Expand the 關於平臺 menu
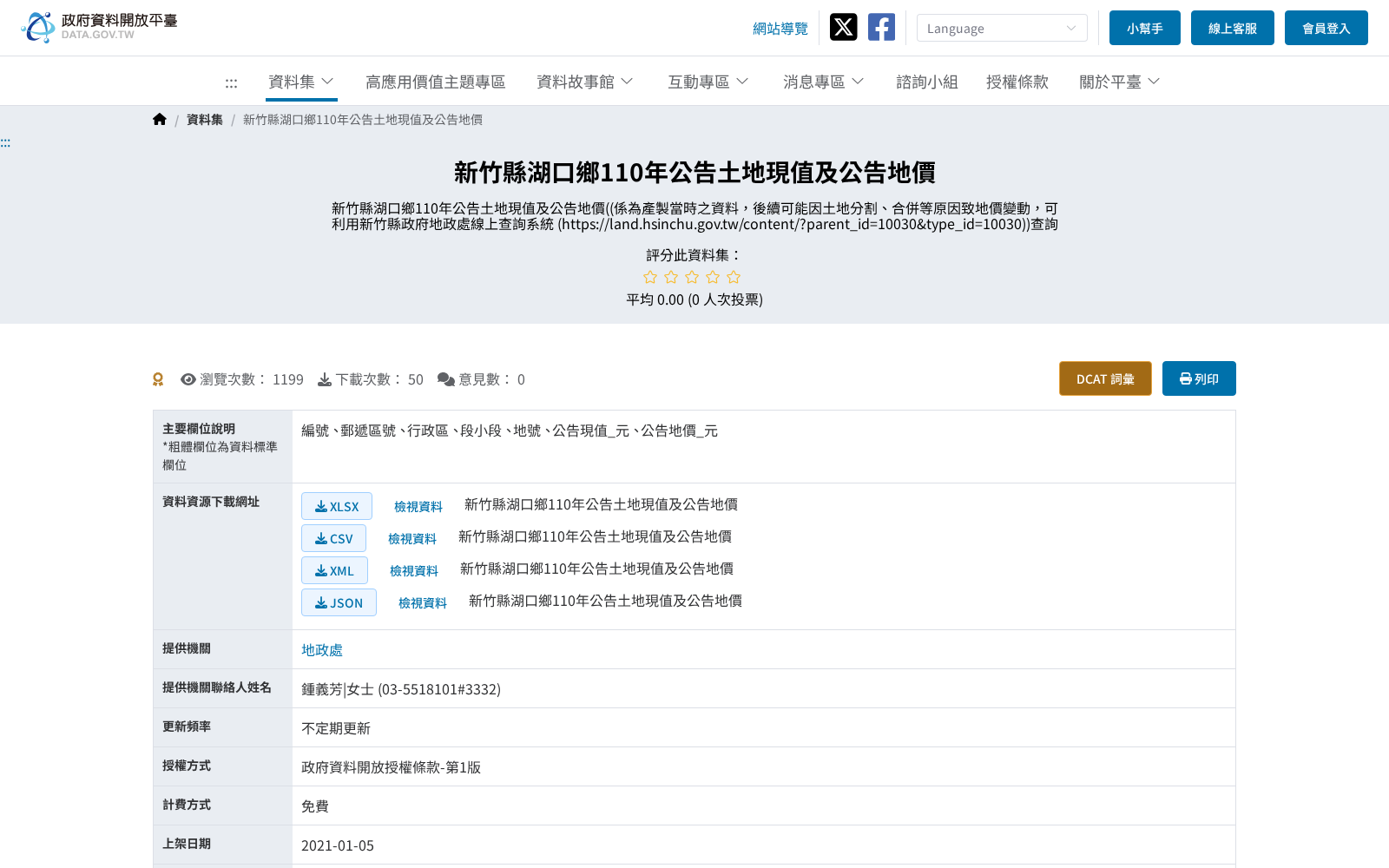 tap(1120, 82)
